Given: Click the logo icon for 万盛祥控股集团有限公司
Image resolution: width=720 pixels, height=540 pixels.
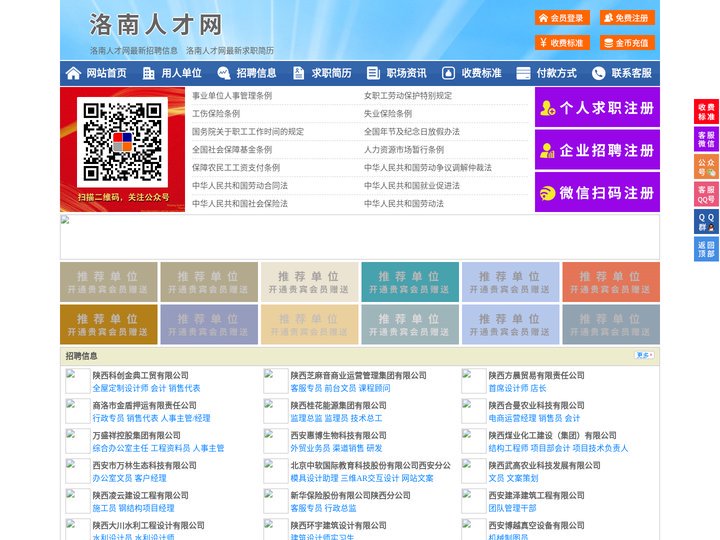Looking at the screenshot, I should click(x=78, y=441).
